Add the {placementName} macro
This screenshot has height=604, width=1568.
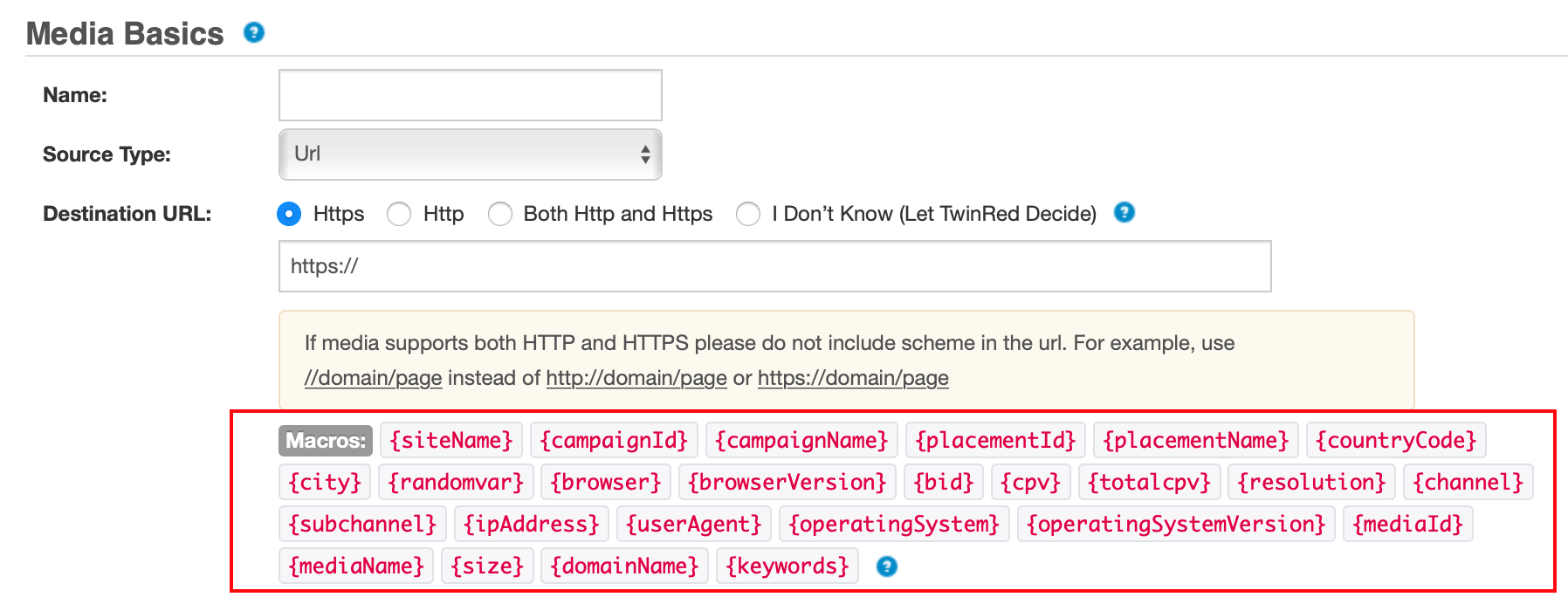pyautogui.click(x=1195, y=440)
